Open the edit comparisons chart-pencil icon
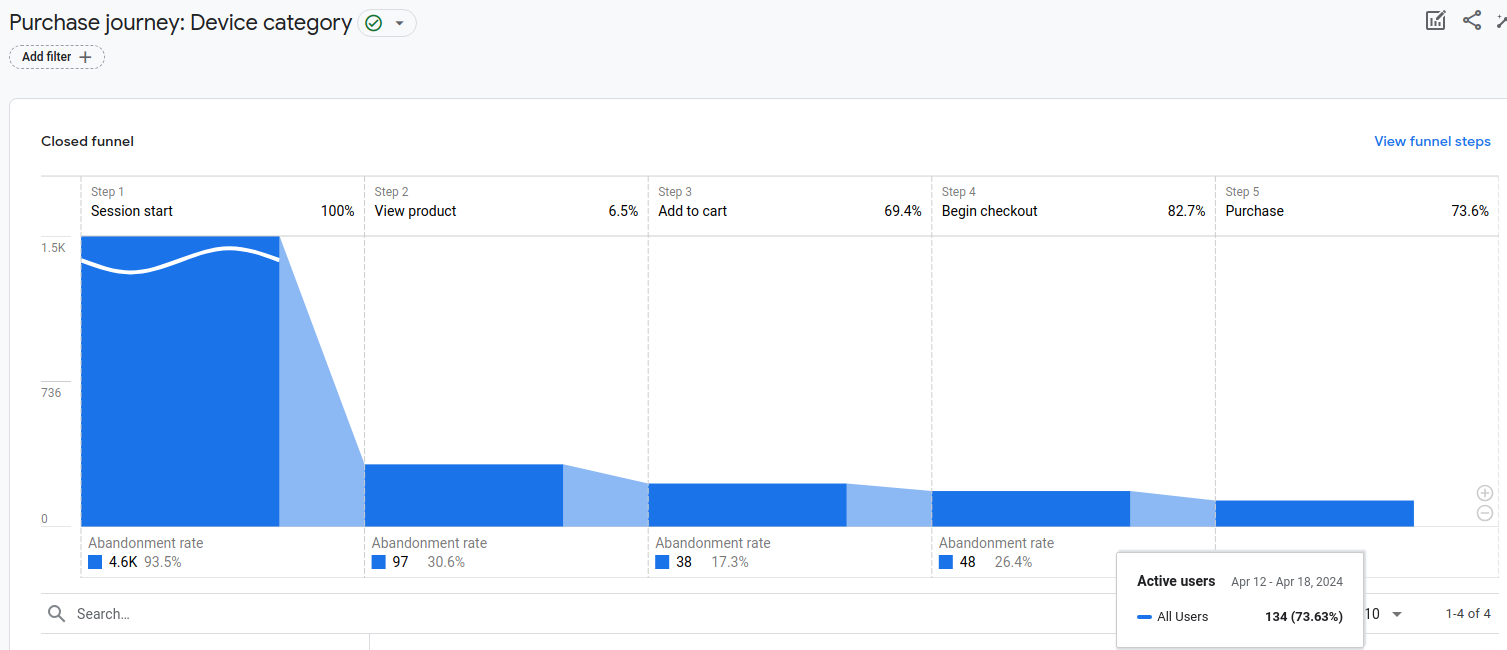Image resolution: width=1507 pixels, height=650 pixels. point(1436,20)
